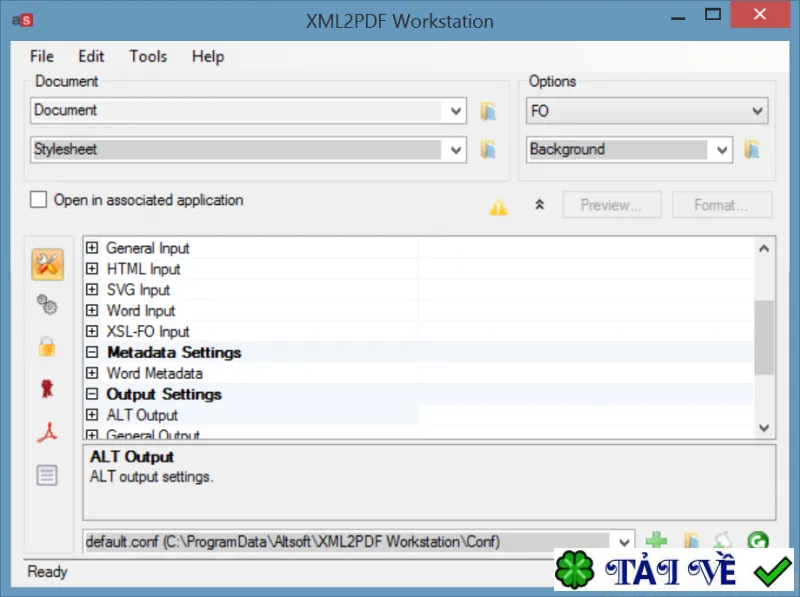Select the Word Metadata row label
Screen dimensions: 800x597
pyautogui.click(x=154, y=373)
